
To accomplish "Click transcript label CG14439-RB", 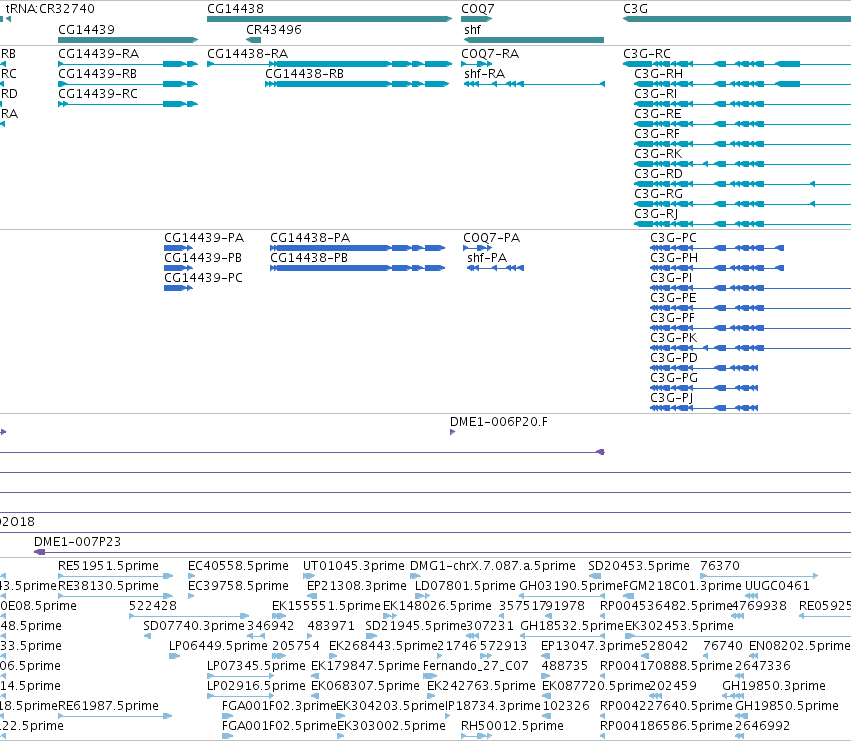I will pos(97,74).
